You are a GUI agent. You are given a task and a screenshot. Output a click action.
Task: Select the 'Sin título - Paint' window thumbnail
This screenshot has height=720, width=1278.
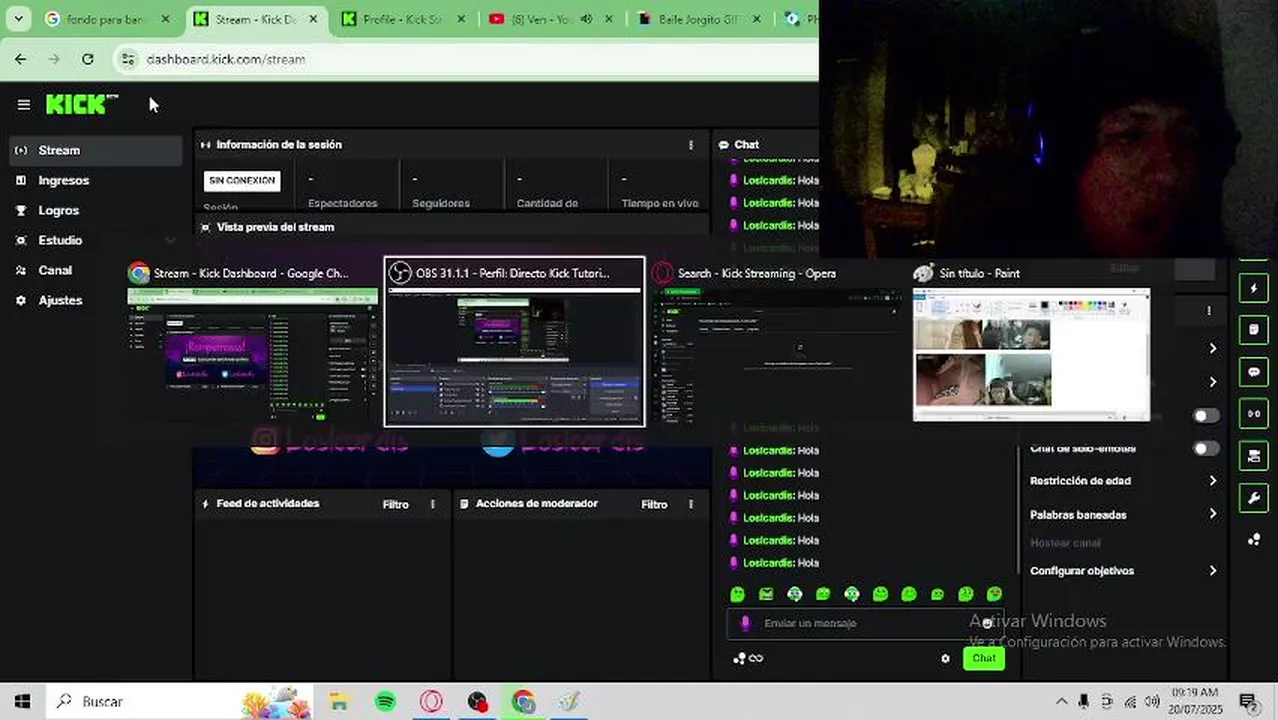pyautogui.click(x=1031, y=343)
